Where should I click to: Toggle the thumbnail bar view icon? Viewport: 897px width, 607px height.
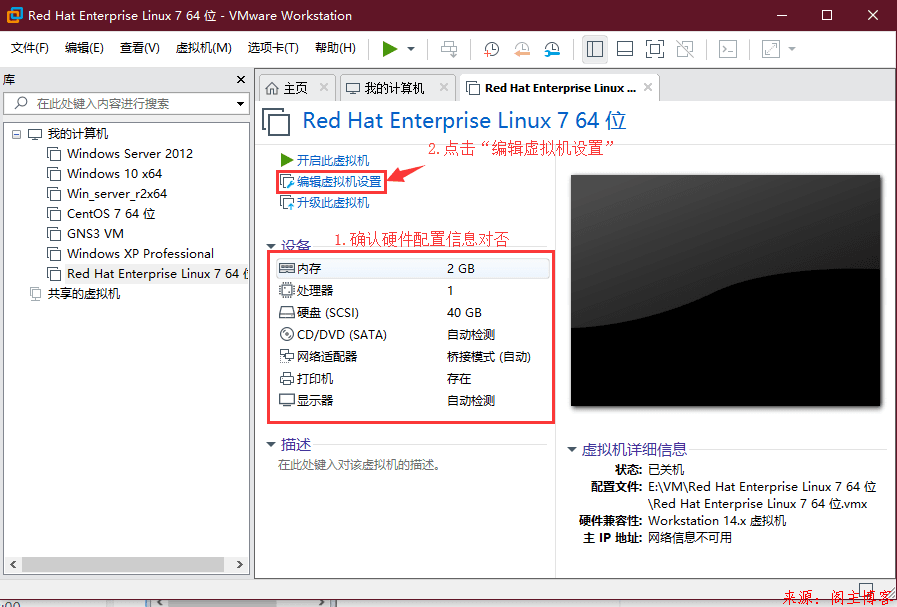(x=625, y=49)
